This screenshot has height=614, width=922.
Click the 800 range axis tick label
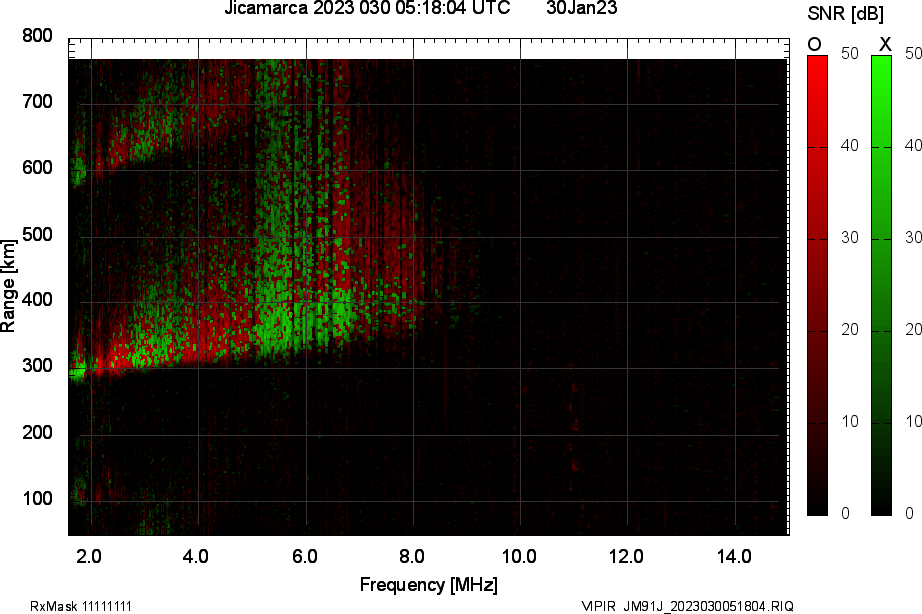[x=37, y=36]
